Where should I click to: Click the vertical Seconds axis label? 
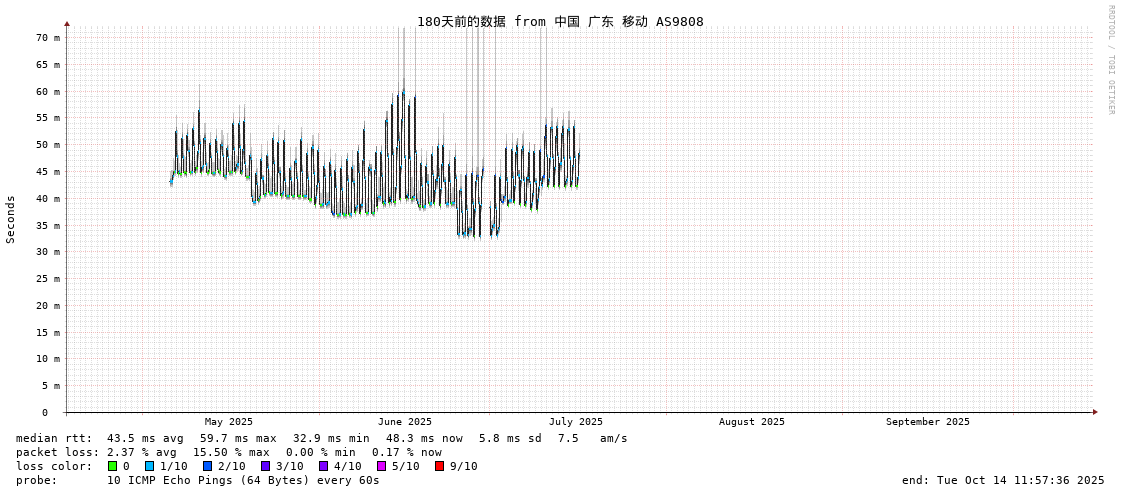(11, 219)
